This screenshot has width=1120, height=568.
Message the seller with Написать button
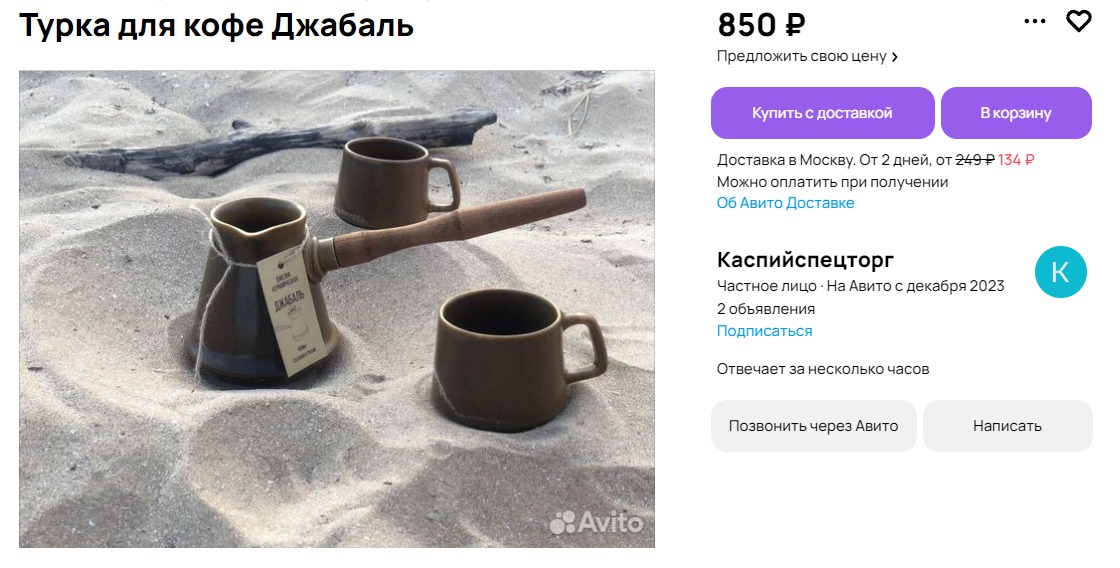pos(1007,426)
